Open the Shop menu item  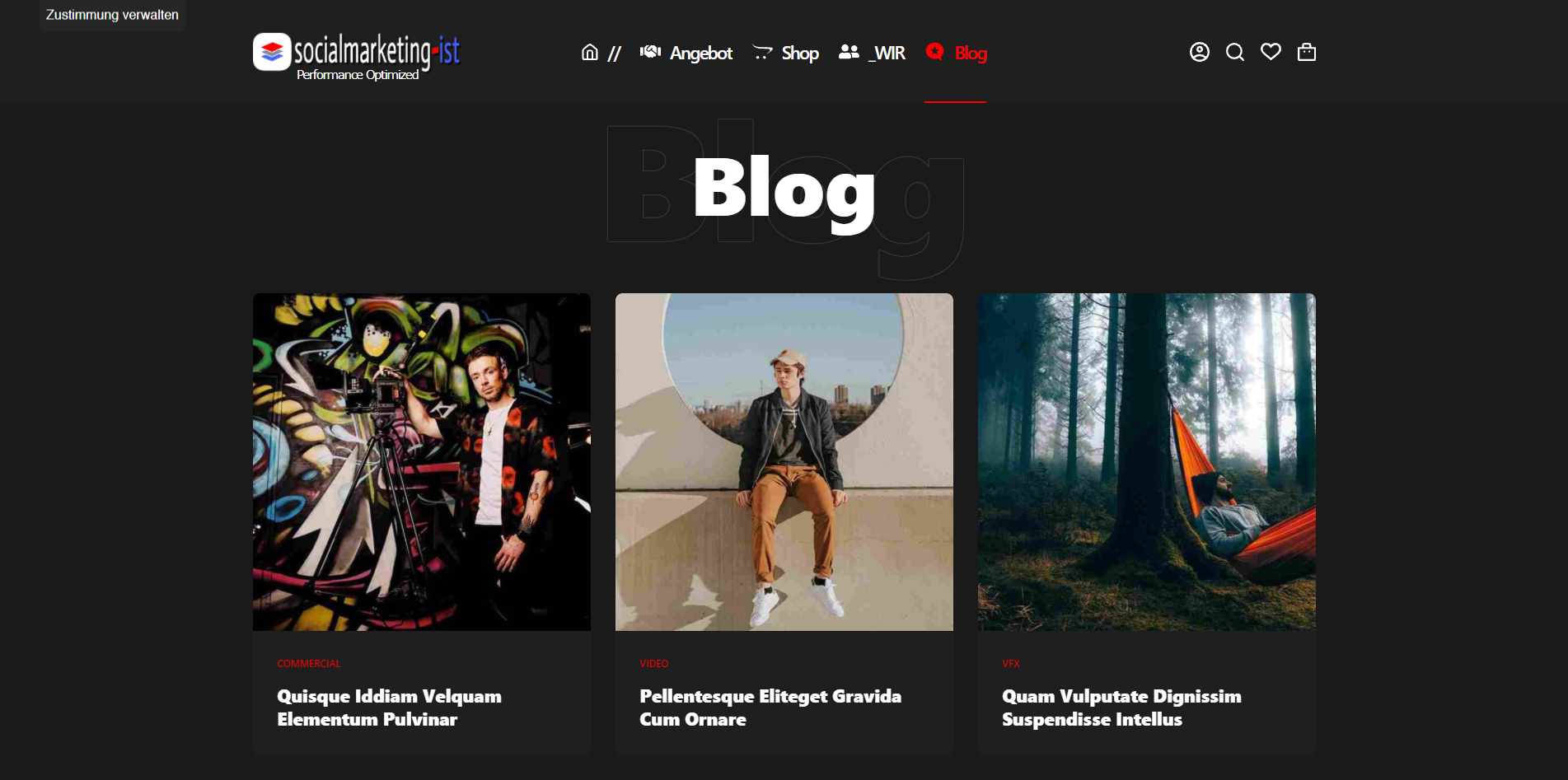tap(800, 53)
